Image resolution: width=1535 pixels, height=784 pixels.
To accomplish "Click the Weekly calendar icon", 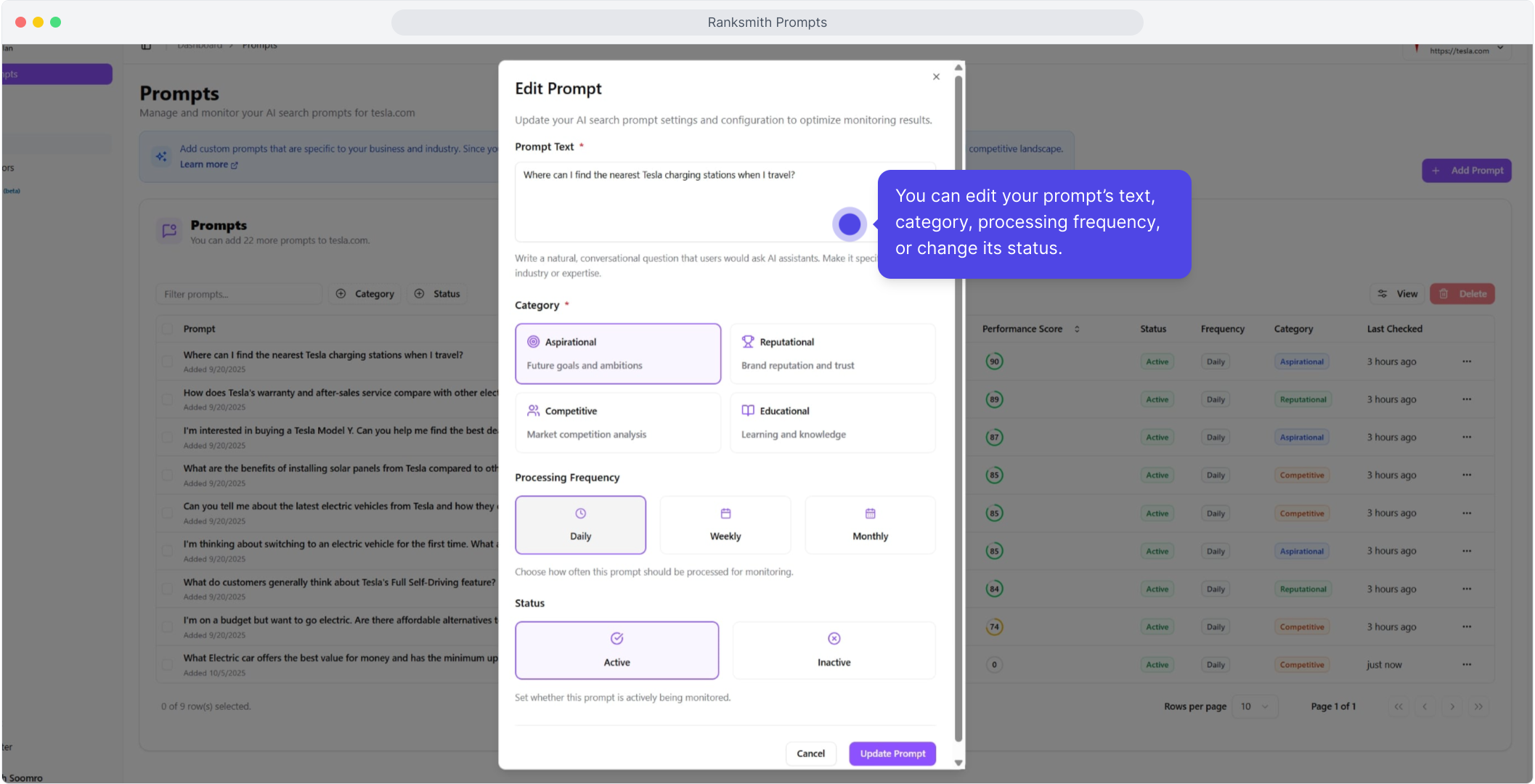I will [725, 514].
